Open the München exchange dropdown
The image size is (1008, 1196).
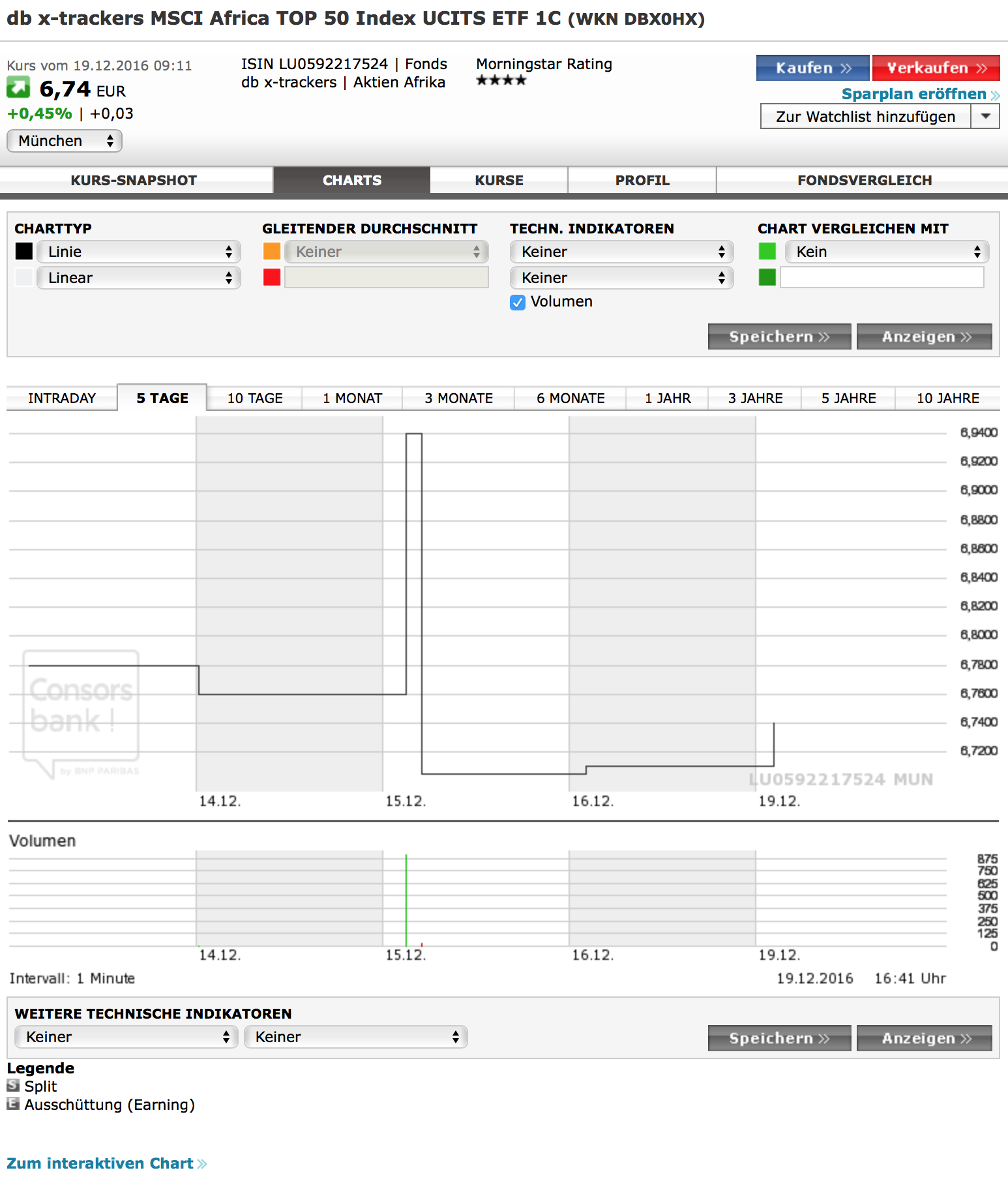click(x=65, y=141)
